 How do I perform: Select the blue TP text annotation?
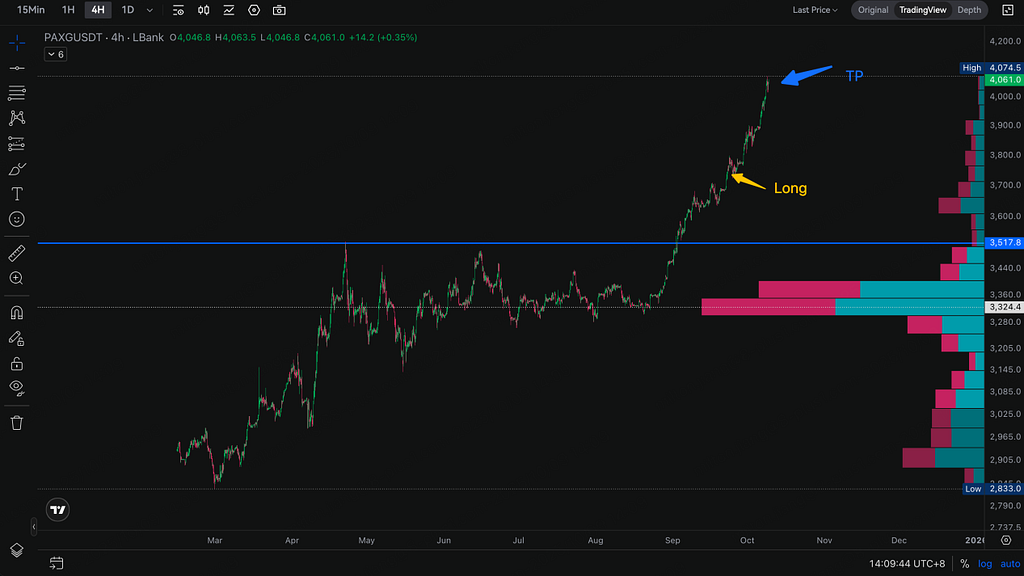click(854, 76)
